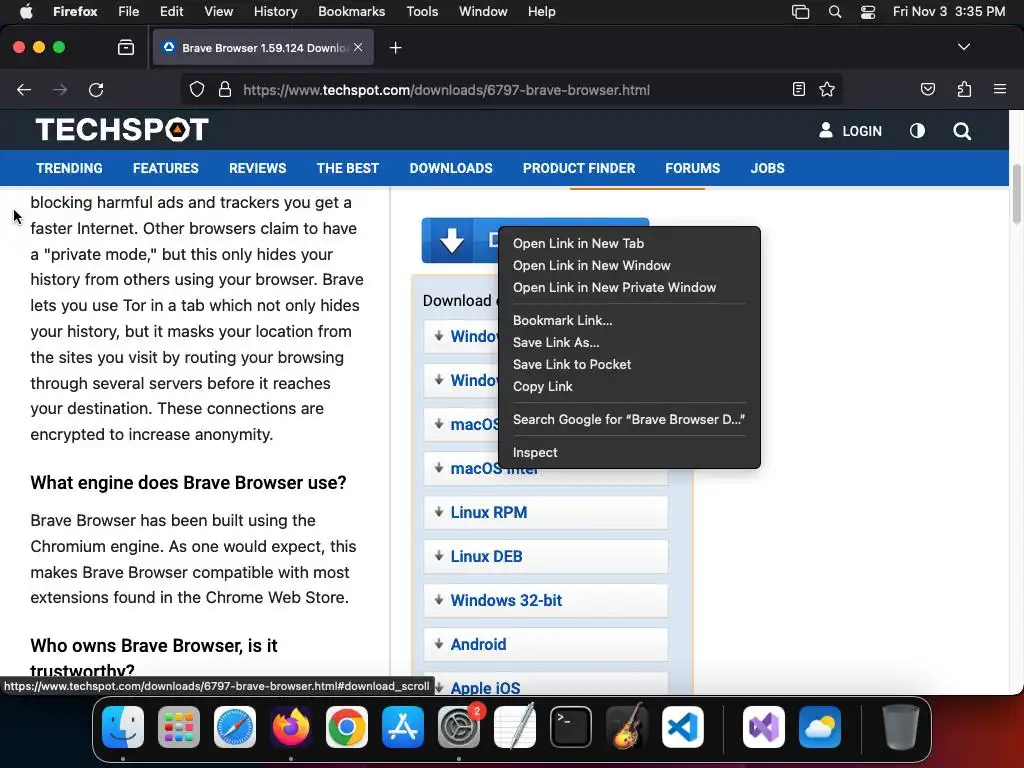The height and width of the screenshot is (768, 1024).
Task: Download the Linux DEB version
Action: 545,556
